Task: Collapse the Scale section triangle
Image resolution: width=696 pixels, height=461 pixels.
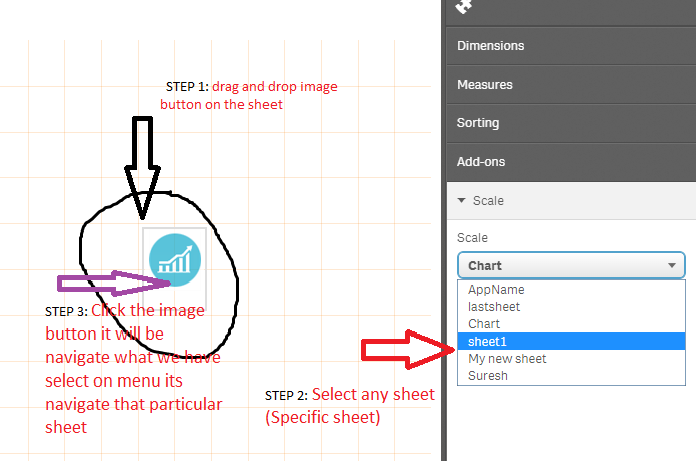Action: 462,201
